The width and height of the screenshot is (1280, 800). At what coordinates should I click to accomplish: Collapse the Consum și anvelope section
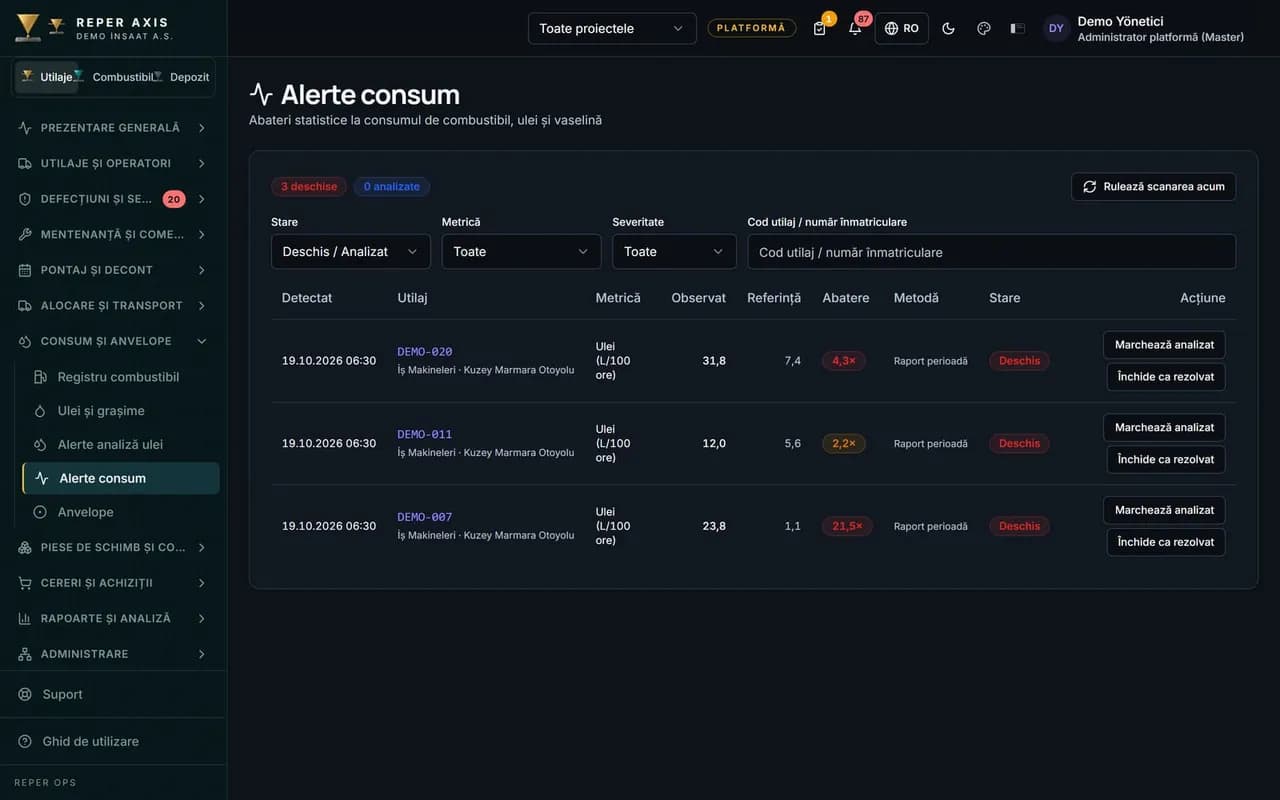(112, 341)
